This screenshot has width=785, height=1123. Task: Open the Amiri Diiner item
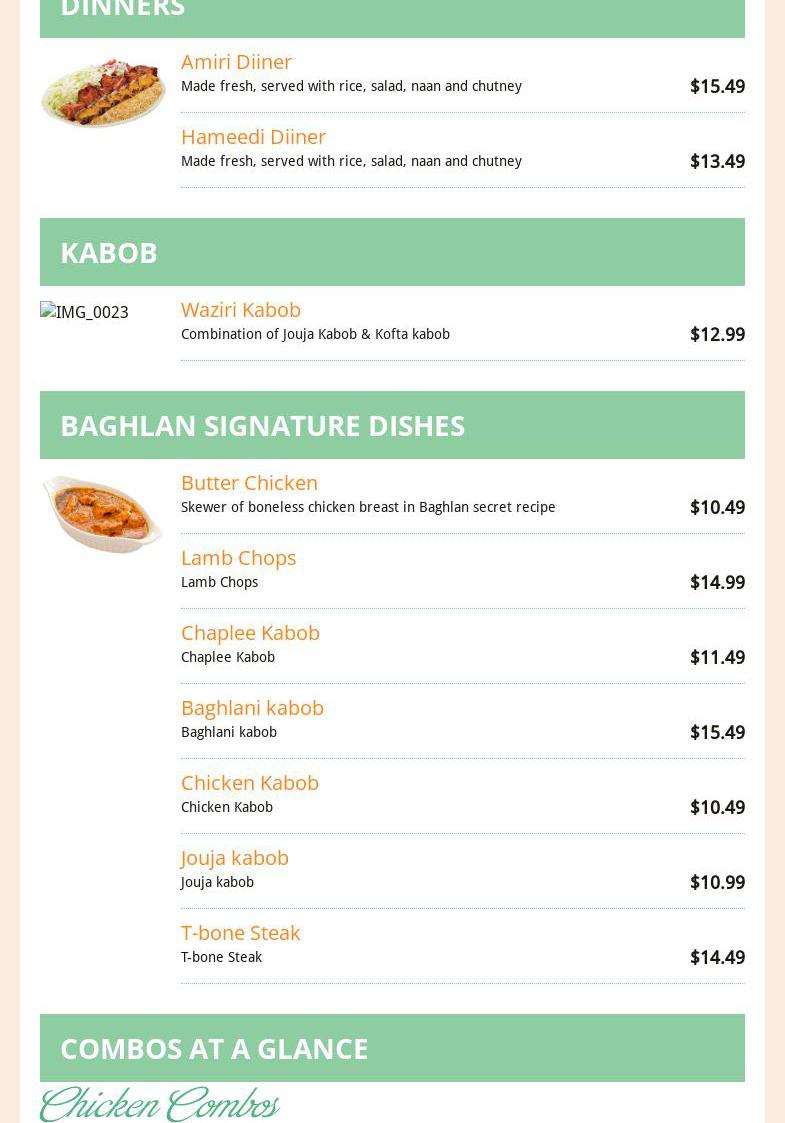coord(236,62)
